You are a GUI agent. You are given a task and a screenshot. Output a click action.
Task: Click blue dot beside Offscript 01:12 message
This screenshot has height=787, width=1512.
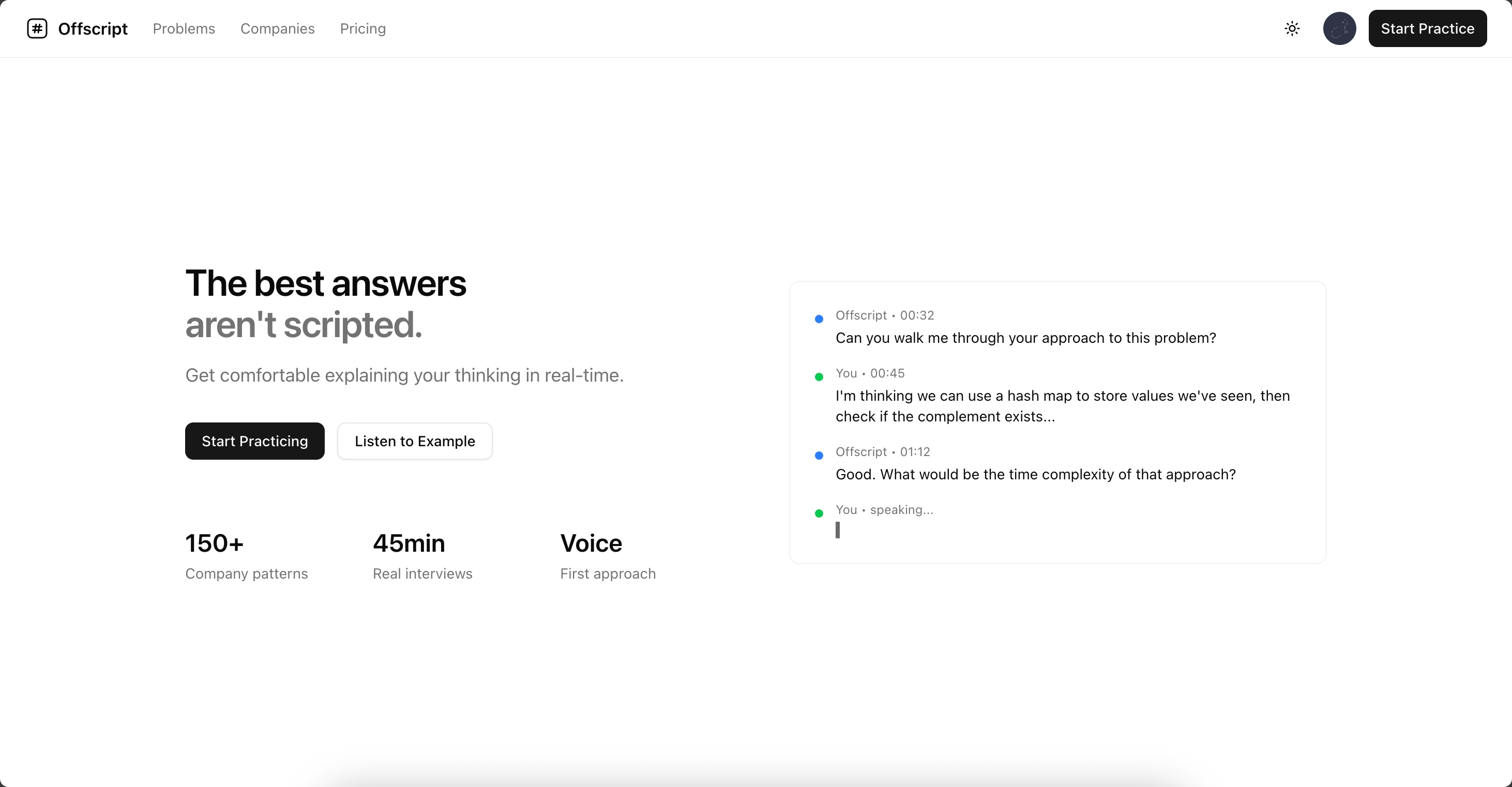tap(819, 456)
